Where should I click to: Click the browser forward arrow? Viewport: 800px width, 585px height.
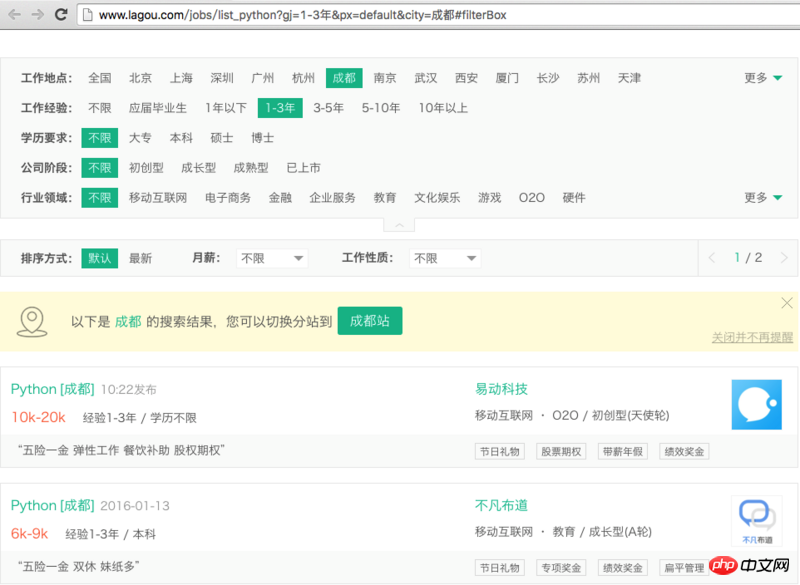38,15
